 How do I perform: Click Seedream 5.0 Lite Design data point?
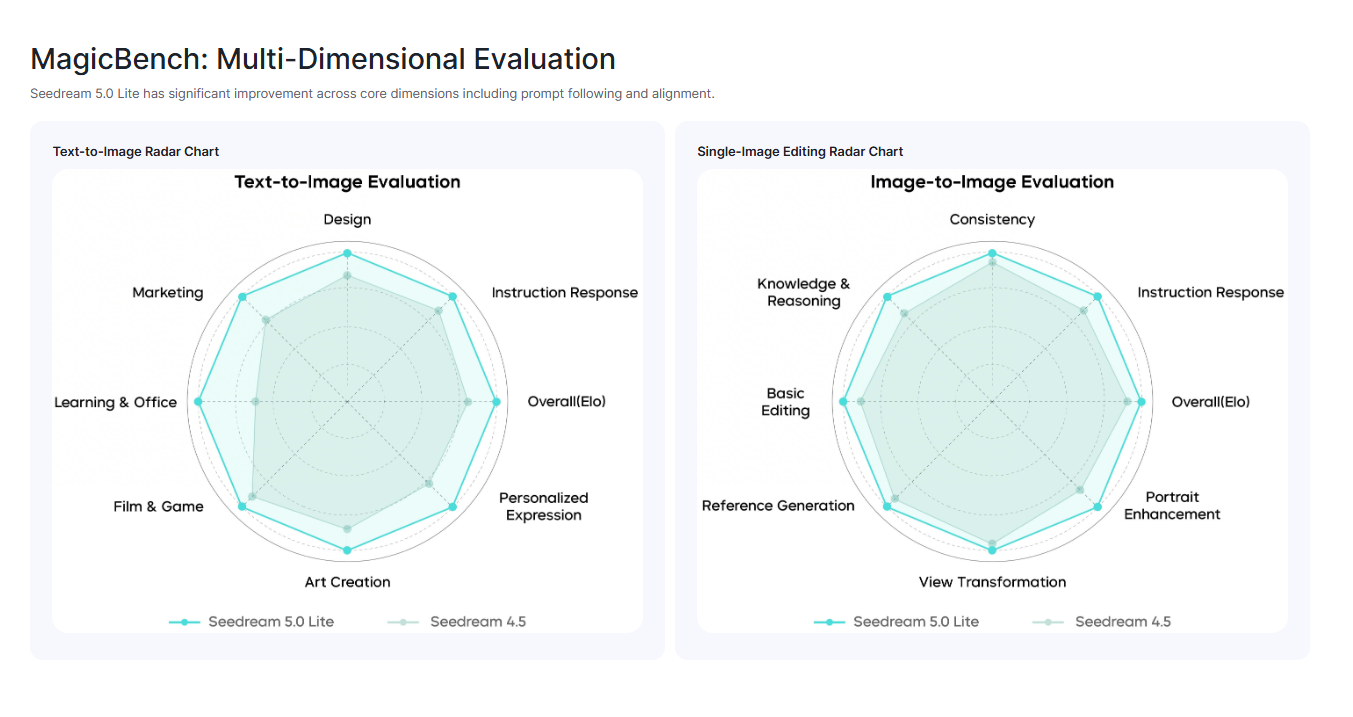tap(347, 253)
